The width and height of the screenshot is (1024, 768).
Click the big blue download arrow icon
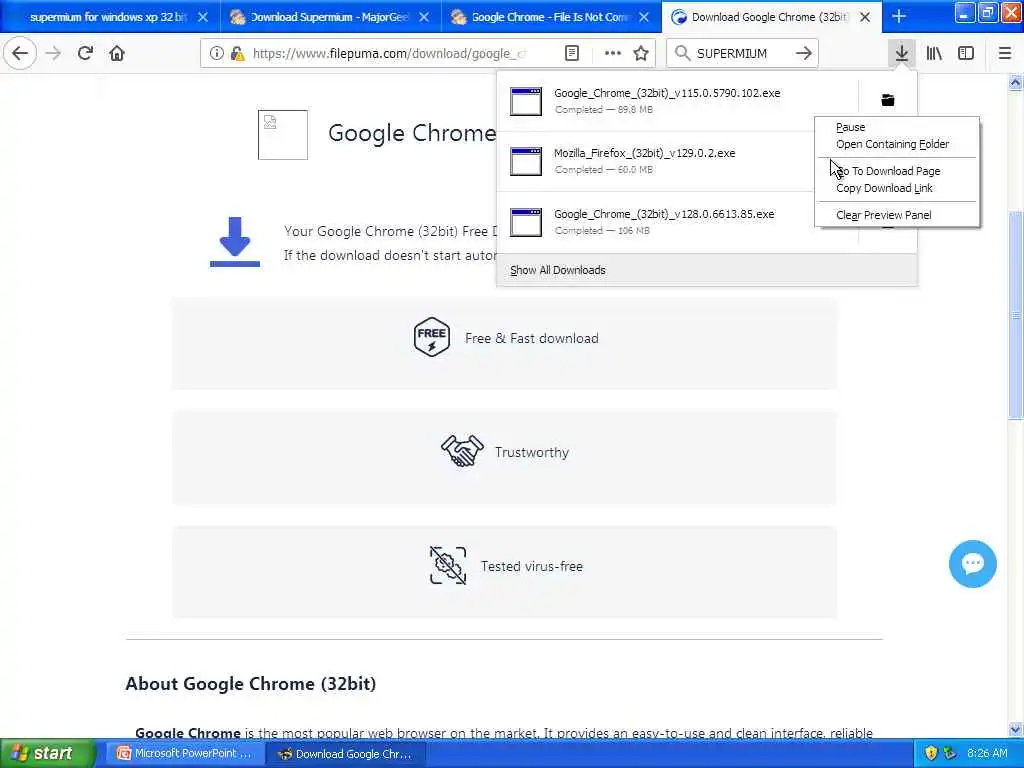234,242
